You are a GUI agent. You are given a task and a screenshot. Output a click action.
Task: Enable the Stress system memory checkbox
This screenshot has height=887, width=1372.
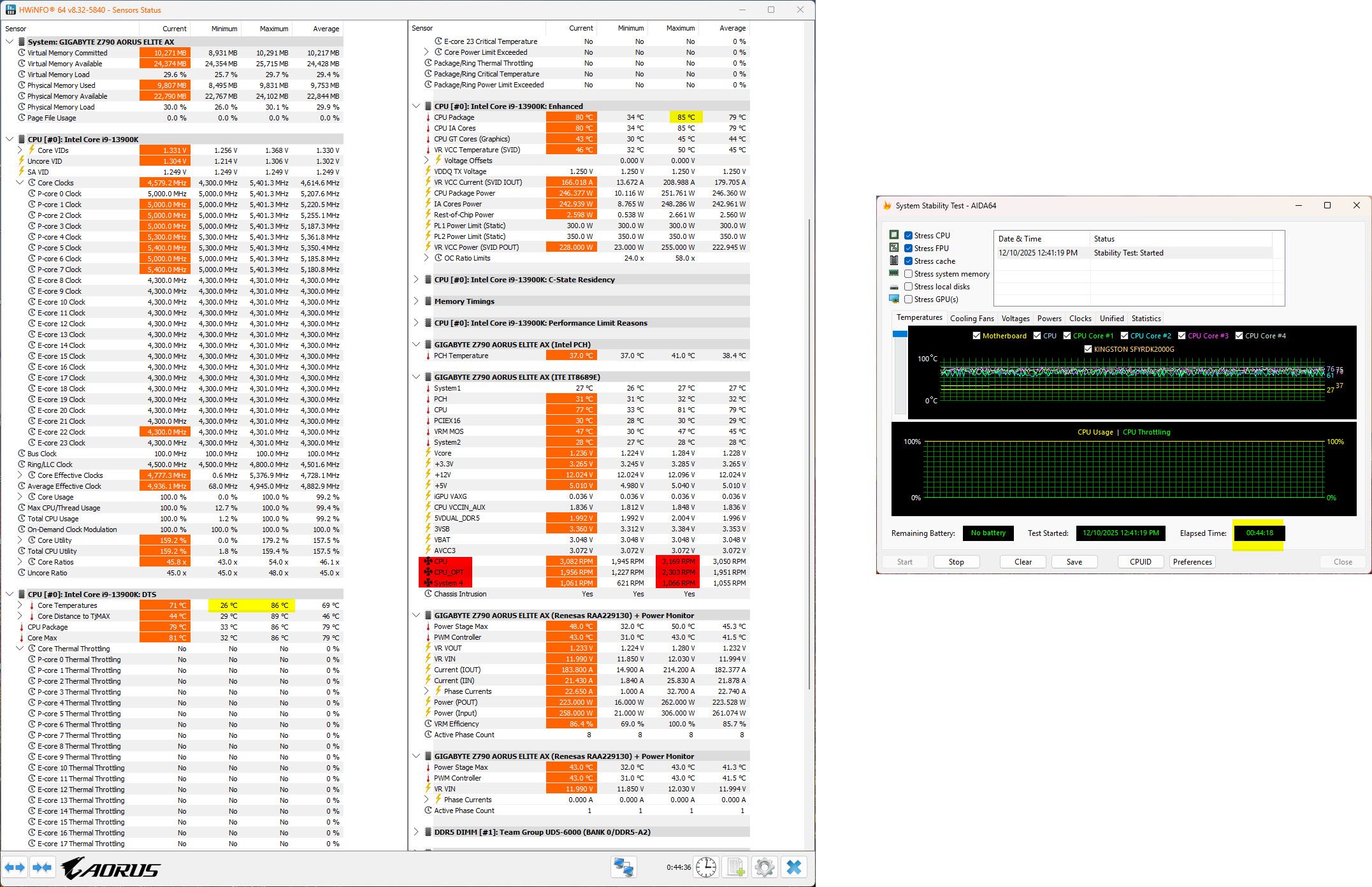[x=908, y=274]
